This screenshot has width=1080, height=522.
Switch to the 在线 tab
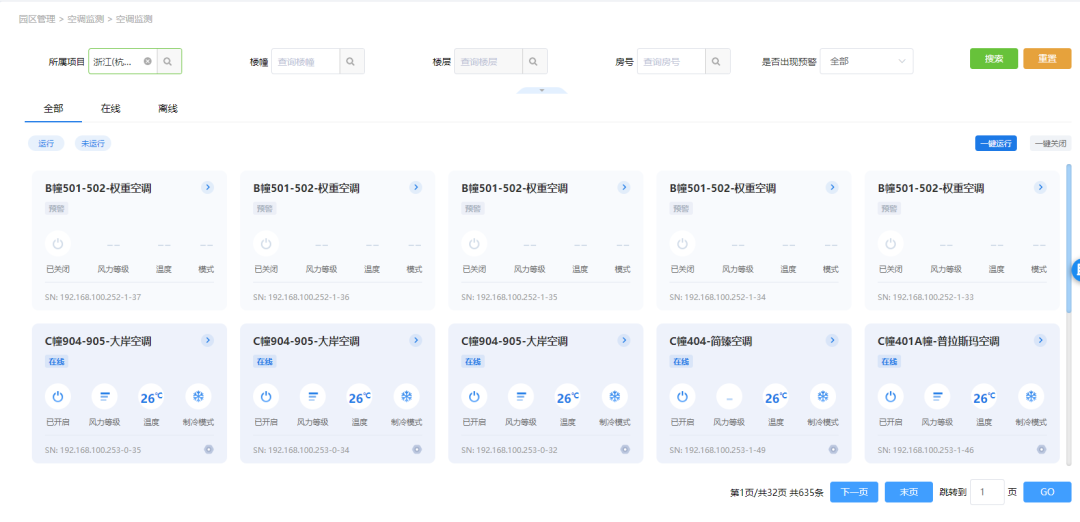(x=111, y=108)
